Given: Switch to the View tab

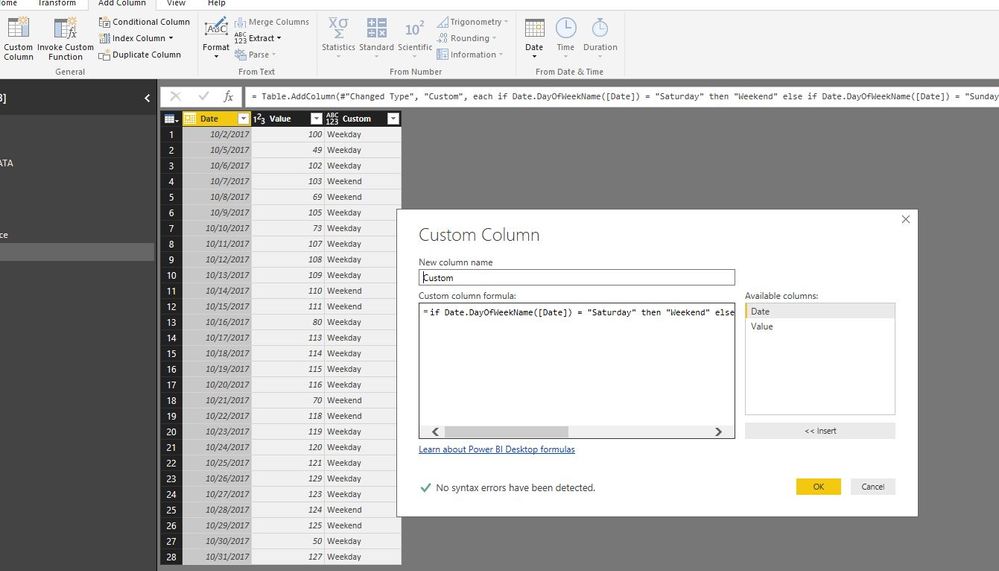Looking at the screenshot, I should point(176,3).
